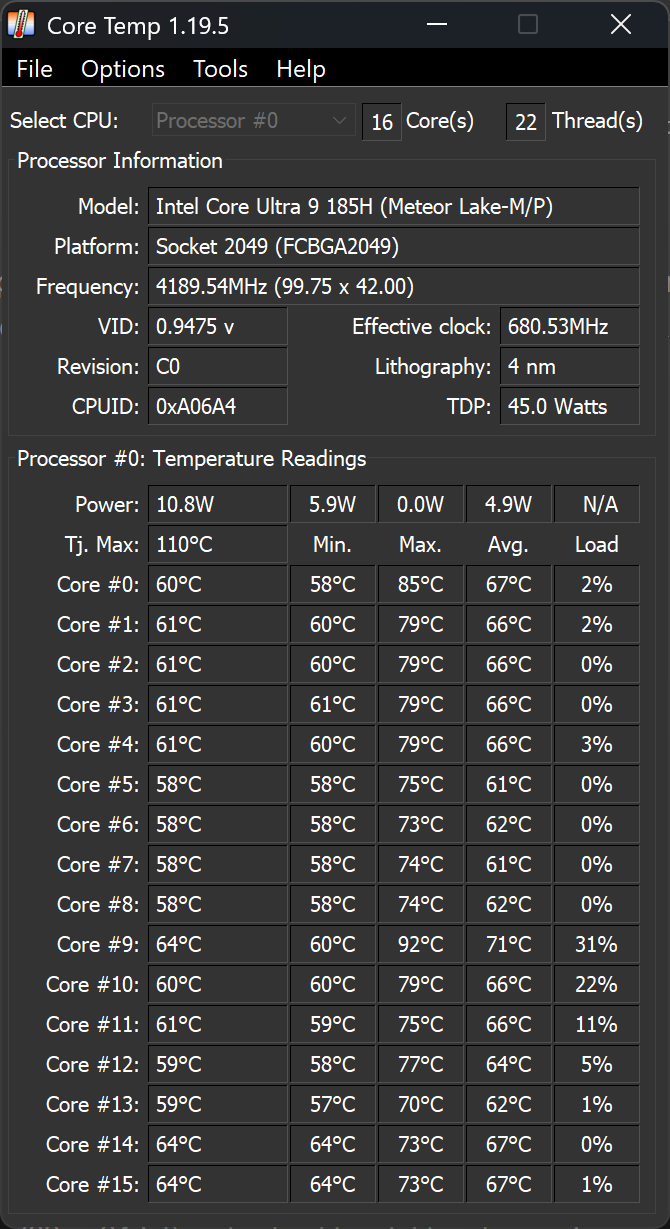Click the Core #9 load 31% cell
The height and width of the screenshot is (1229, 670).
[x=596, y=945]
